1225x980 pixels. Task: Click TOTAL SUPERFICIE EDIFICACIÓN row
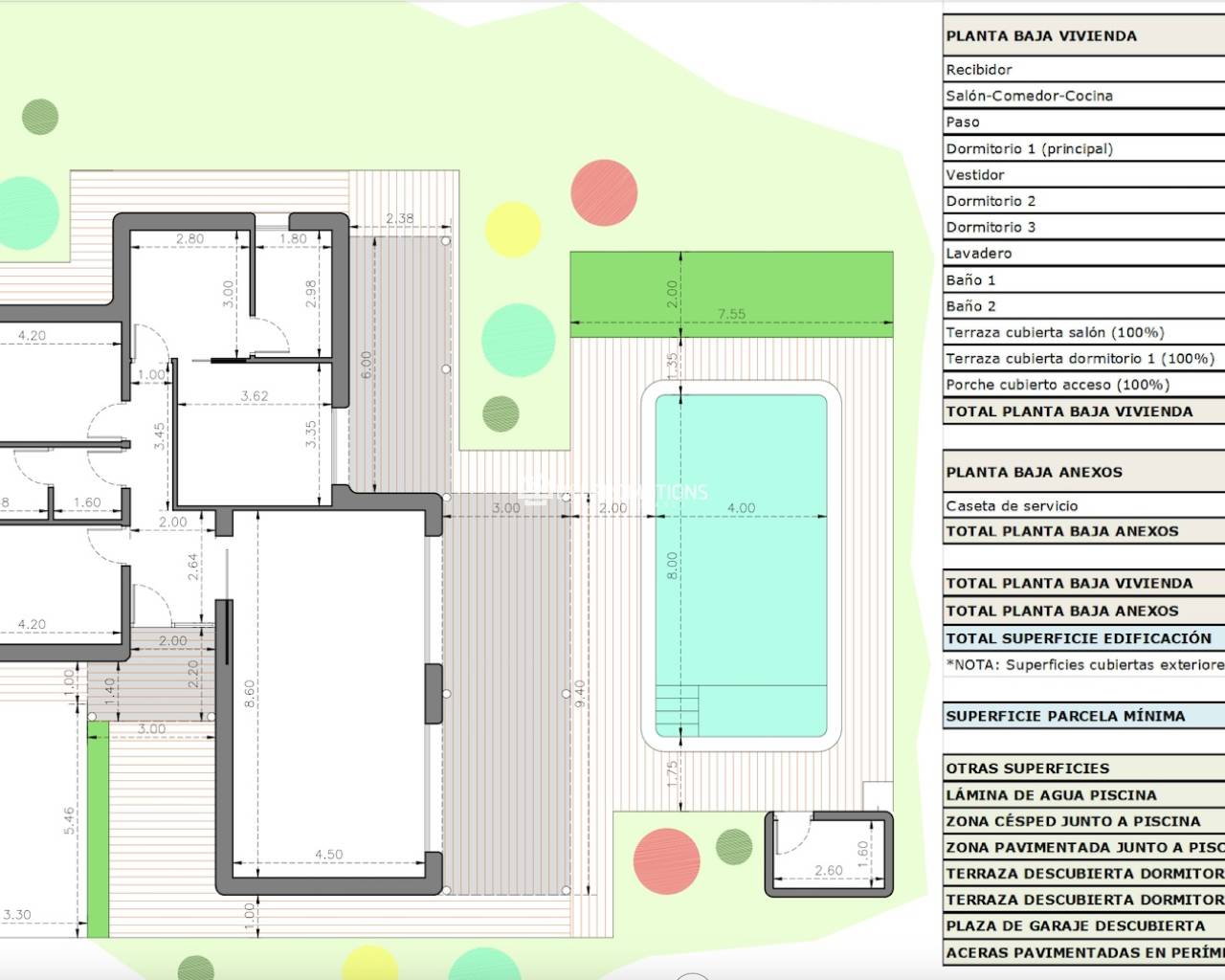click(1079, 637)
